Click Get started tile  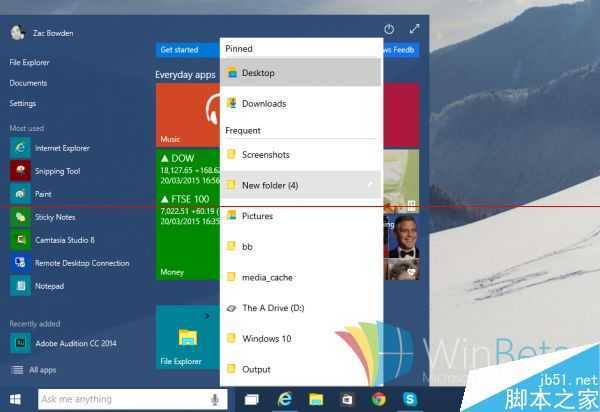point(188,50)
